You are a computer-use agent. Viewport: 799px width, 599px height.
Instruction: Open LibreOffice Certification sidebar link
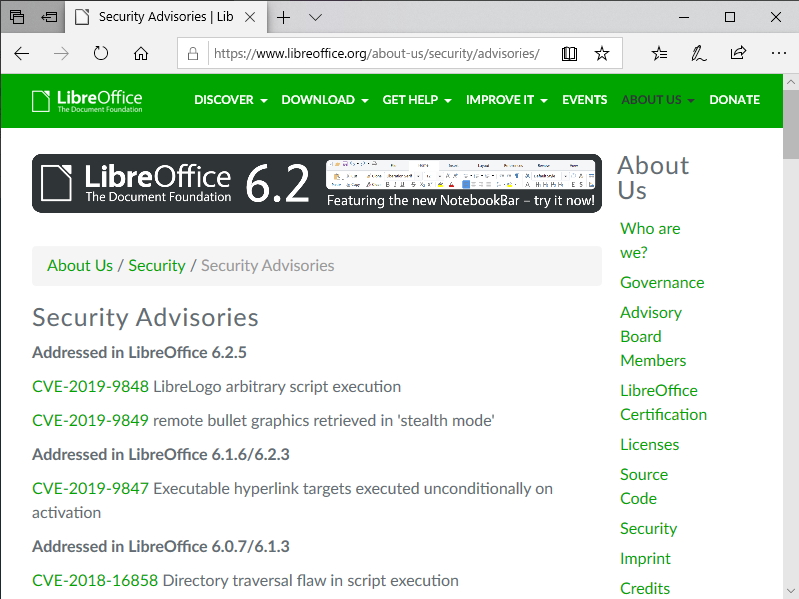pos(663,402)
